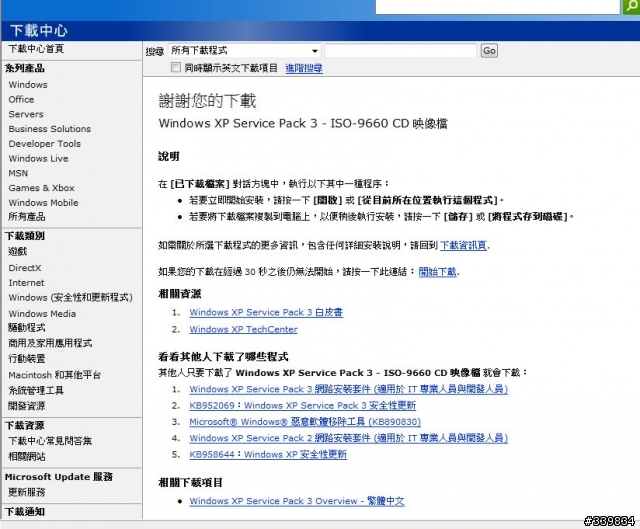Open Windows XP TechCenter link
Screen dimensions: 640x529
point(243,329)
